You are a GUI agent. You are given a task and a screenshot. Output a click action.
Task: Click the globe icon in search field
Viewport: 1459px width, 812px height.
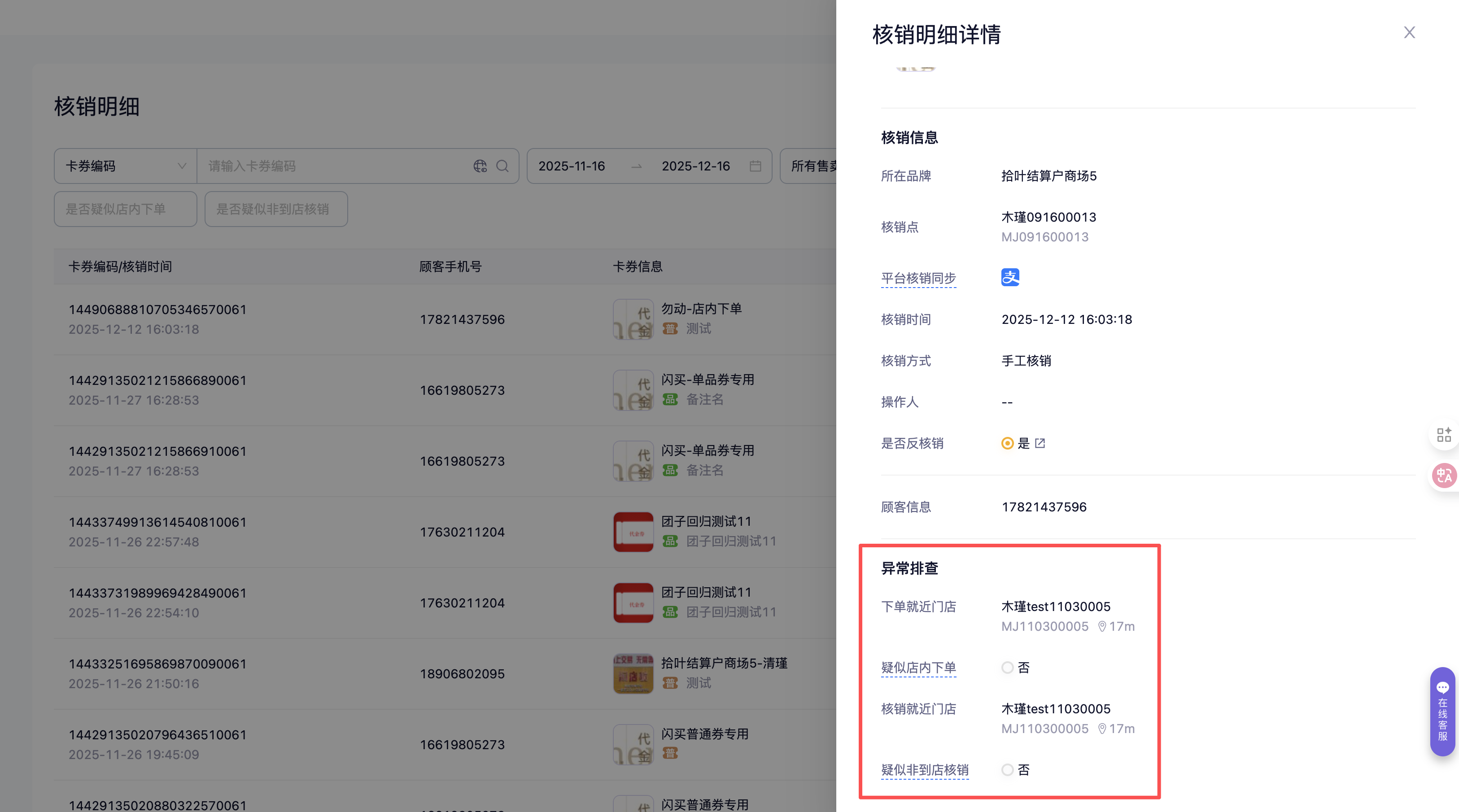[x=480, y=166]
